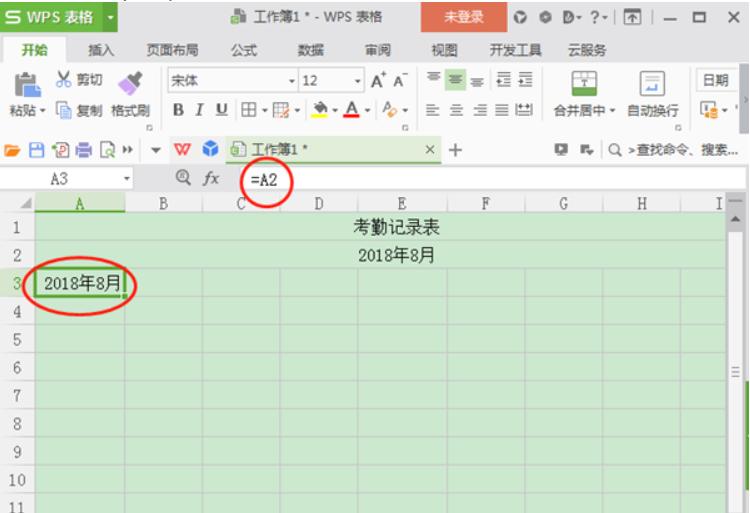Select the merged cell 考勤记录表
The image size is (750, 513).
point(380,227)
